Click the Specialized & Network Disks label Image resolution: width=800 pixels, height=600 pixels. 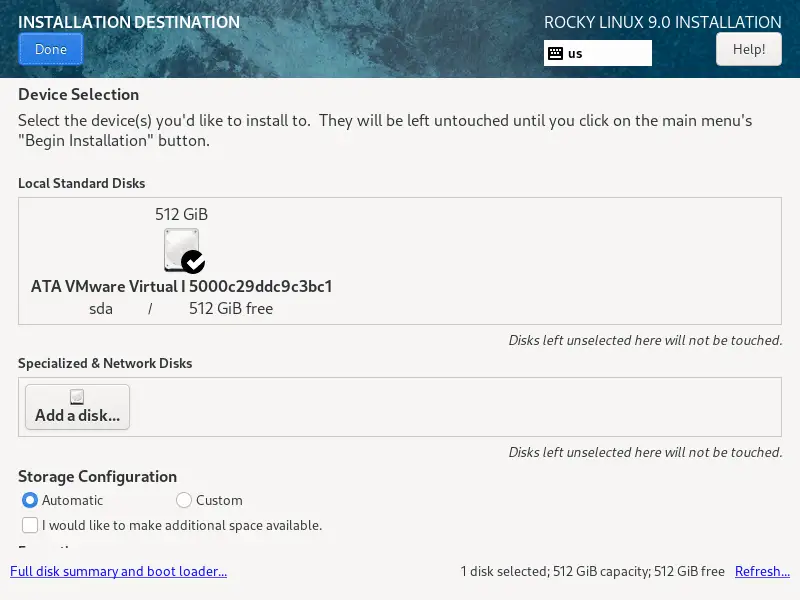point(105,363)
